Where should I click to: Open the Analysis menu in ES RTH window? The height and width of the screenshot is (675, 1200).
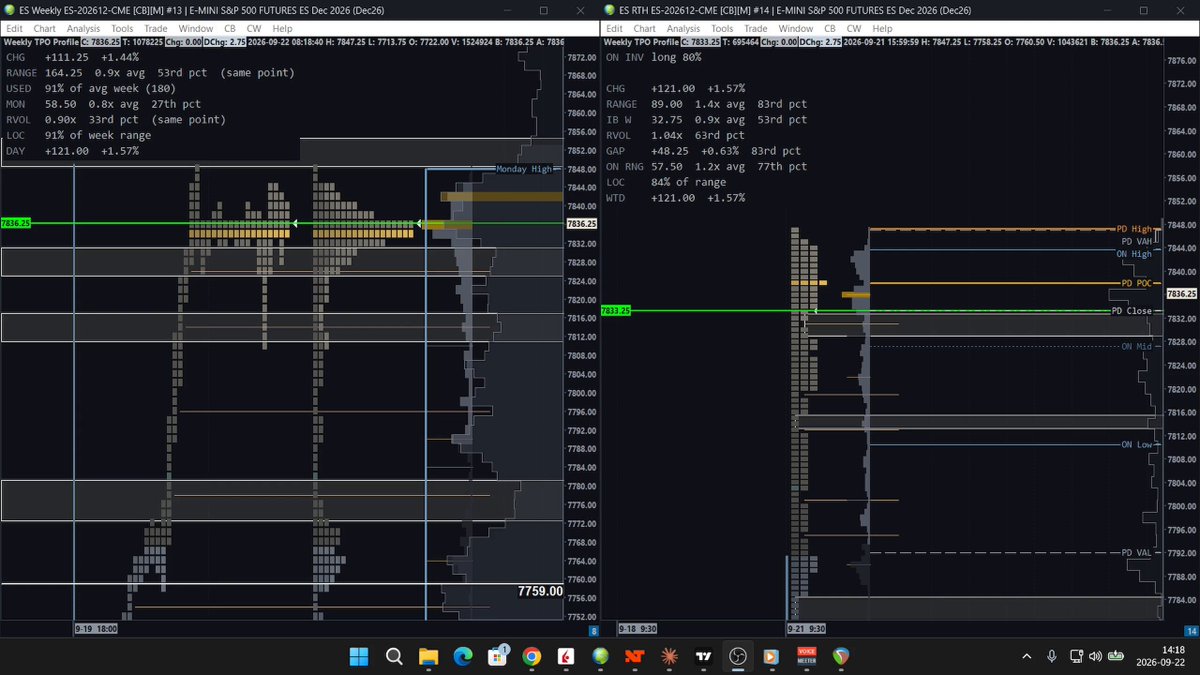[x=684, y=29]
